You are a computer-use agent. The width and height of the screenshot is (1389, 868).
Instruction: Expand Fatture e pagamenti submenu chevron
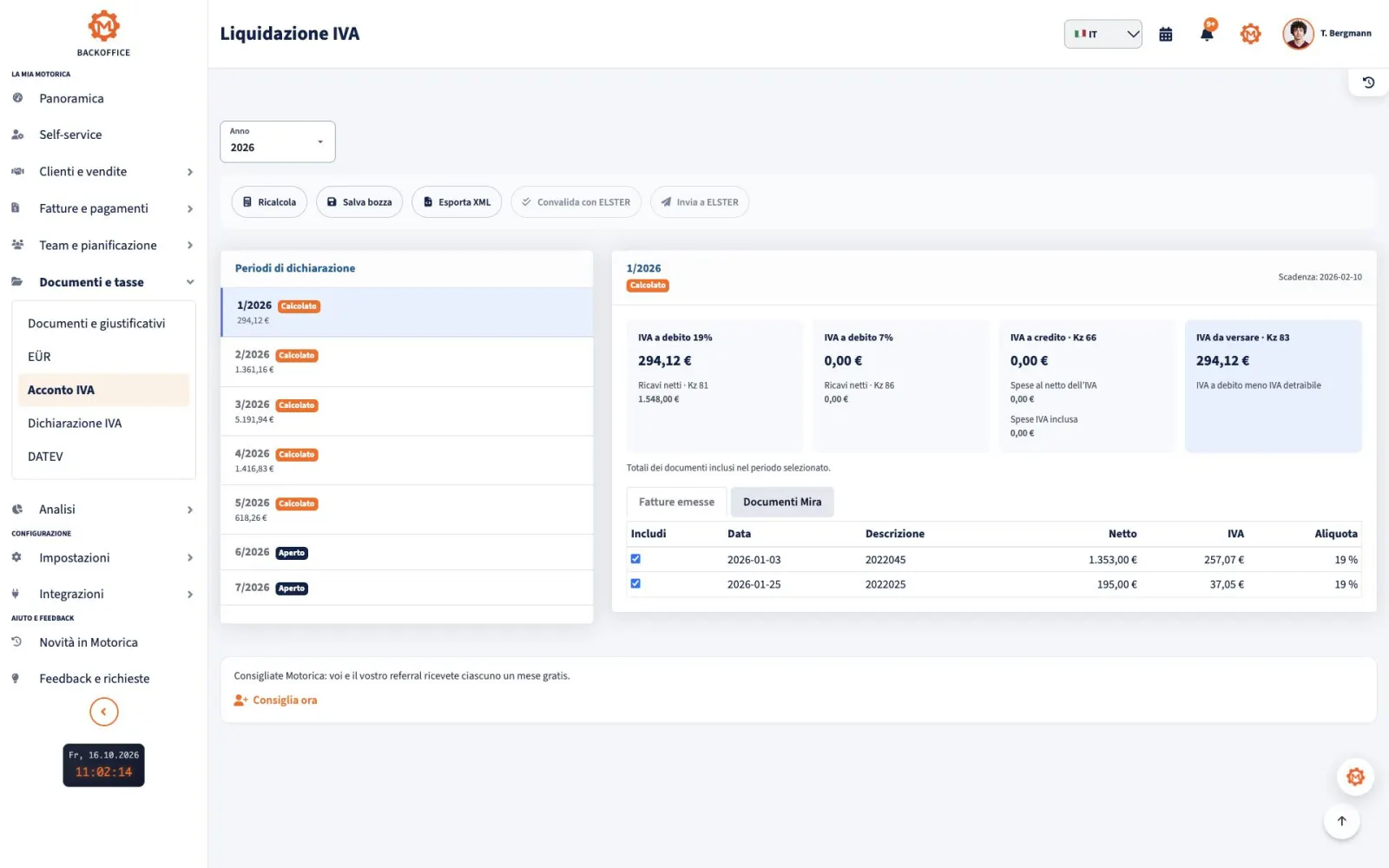coord(190,208)
